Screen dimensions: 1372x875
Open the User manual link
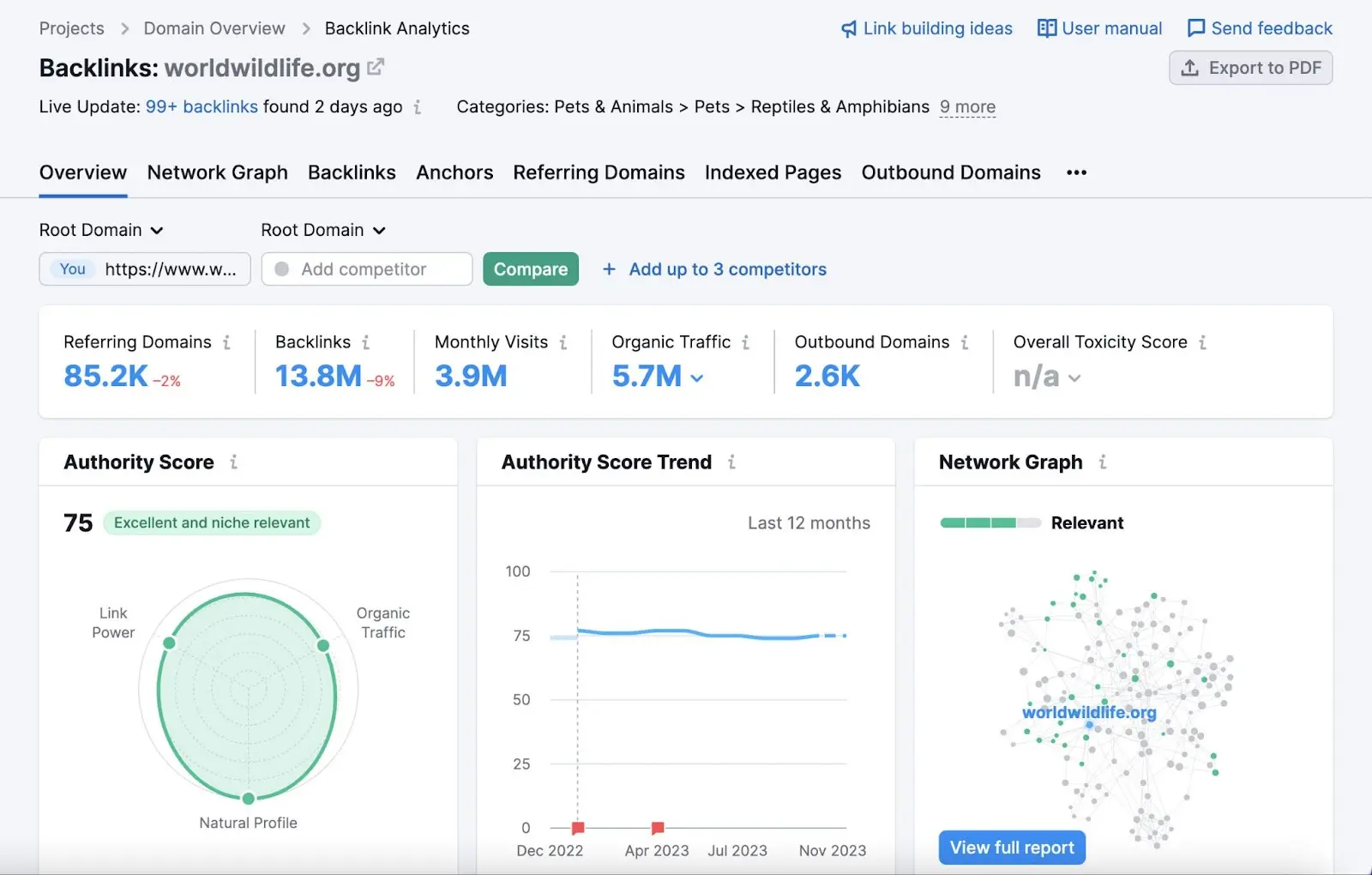[1112, 28]
